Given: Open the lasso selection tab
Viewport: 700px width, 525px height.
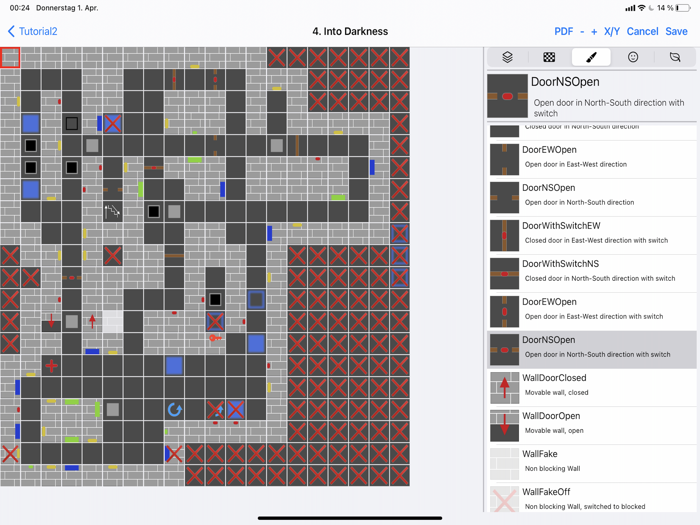Looking at the screenshot, I should (x=675, y=57).
